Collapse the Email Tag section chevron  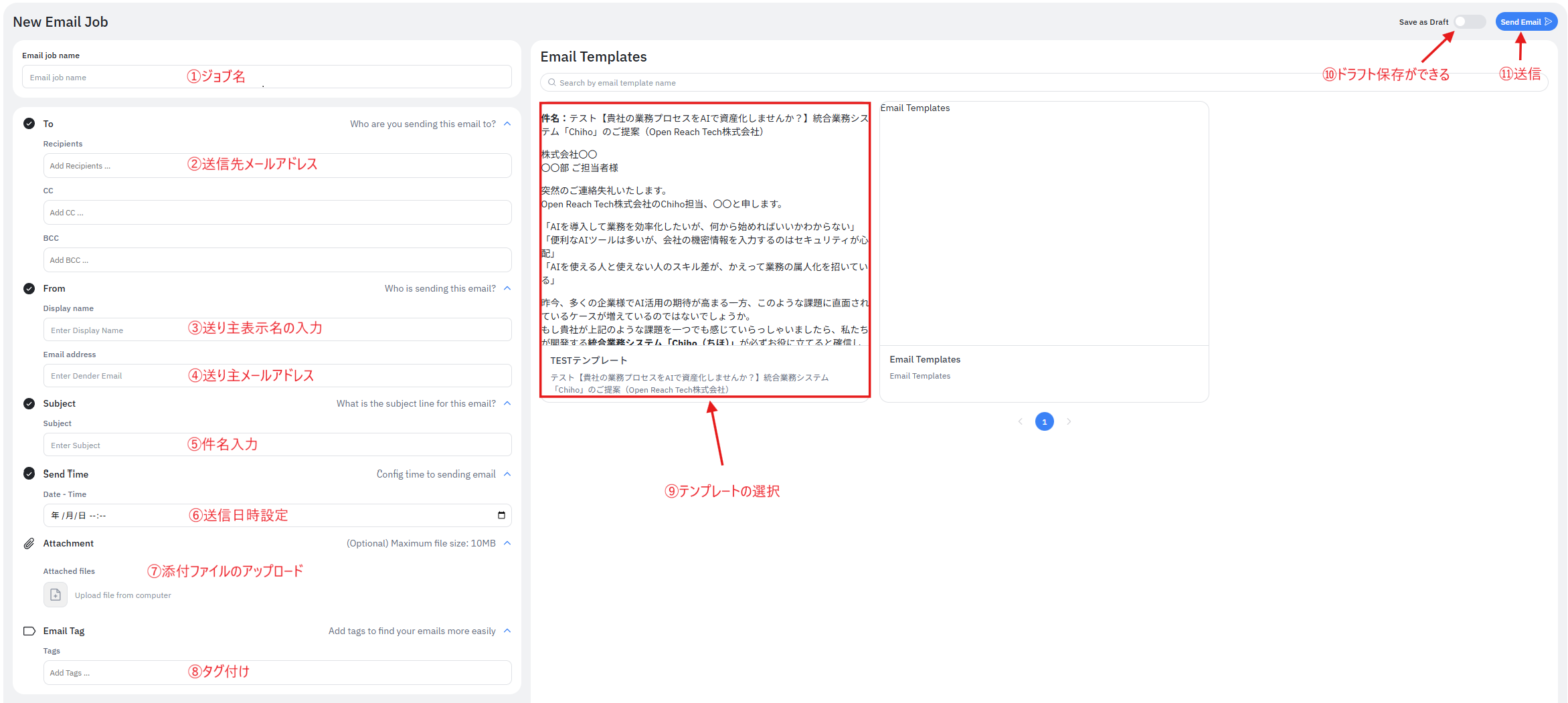pos(507,631)
